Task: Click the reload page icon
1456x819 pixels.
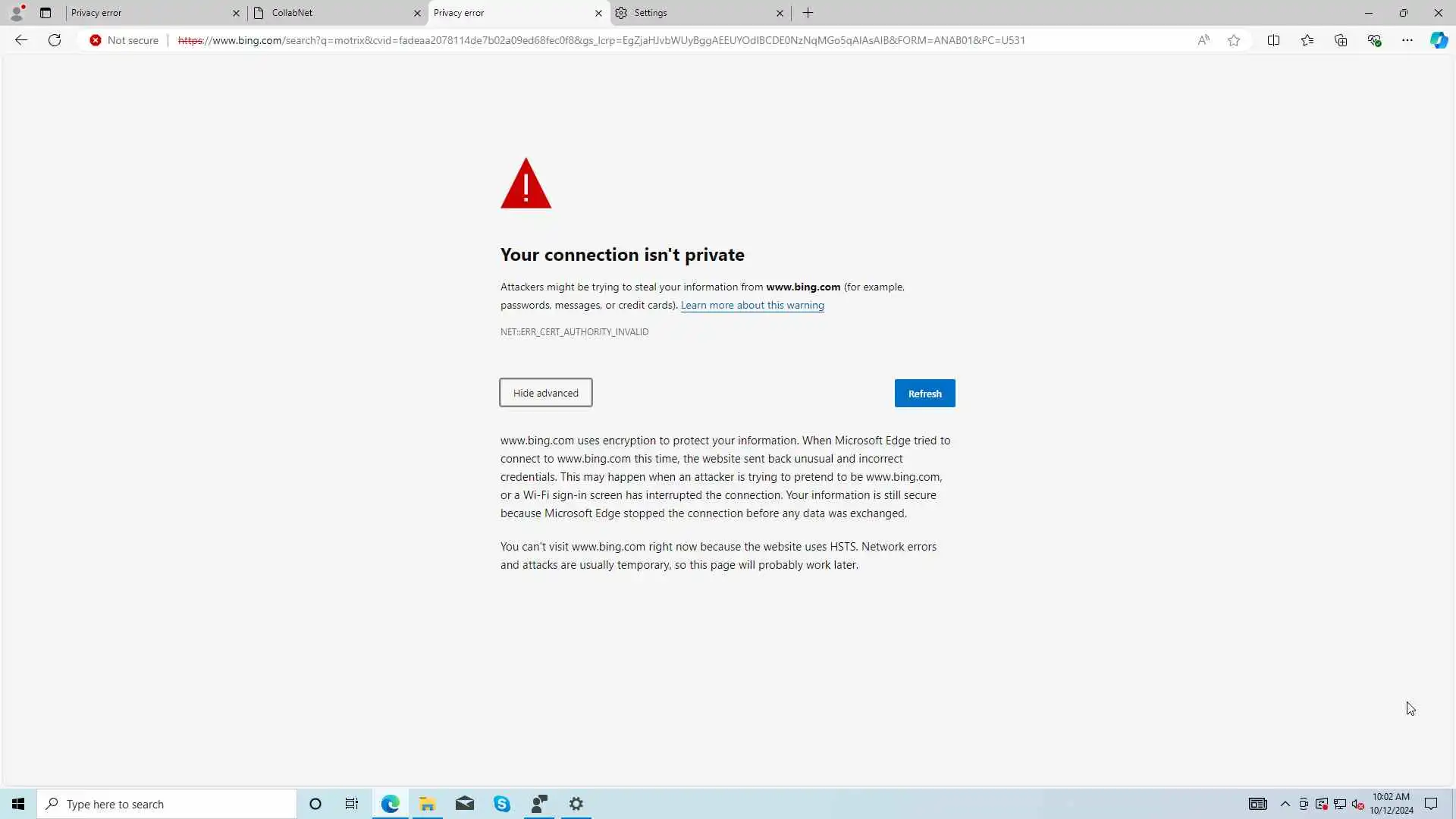Action: pyautogui.click(x=55, y=40)
